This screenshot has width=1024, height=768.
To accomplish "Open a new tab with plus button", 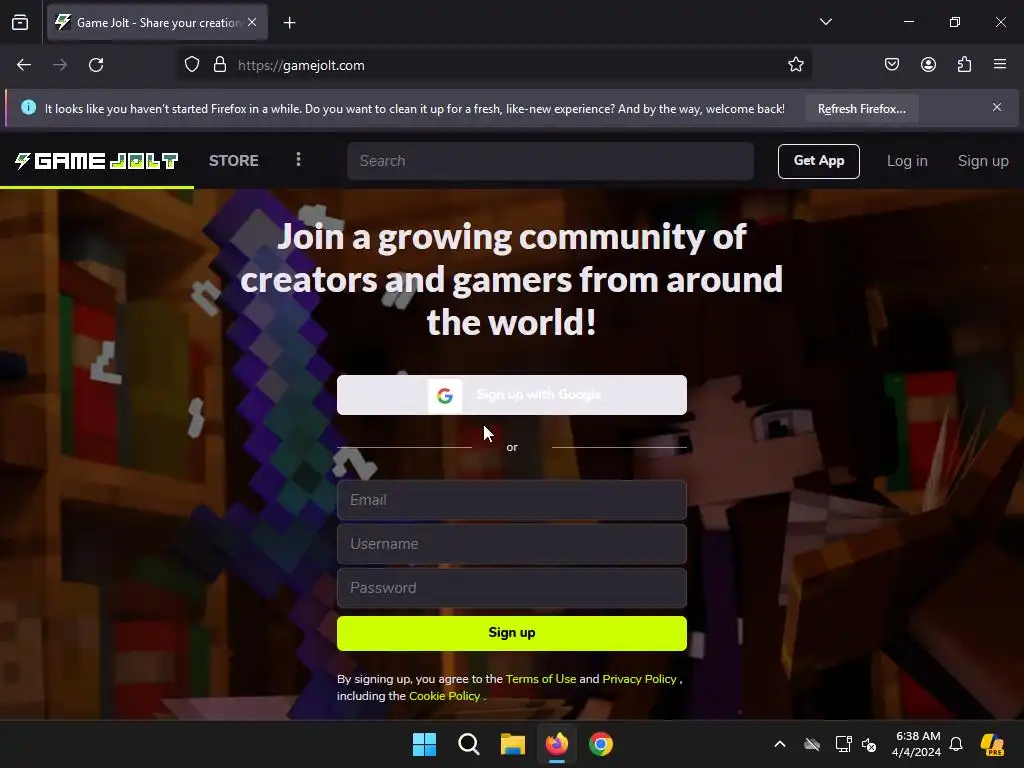I will point(289,23).
